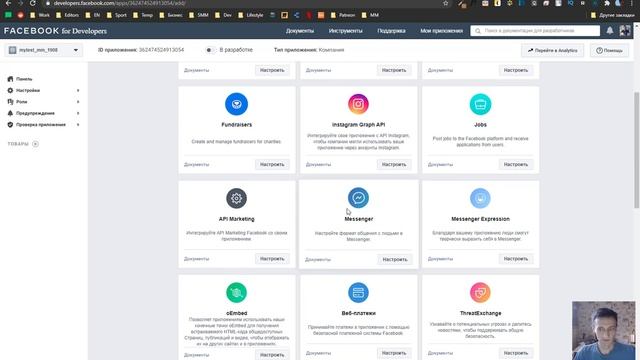The image size is (640, 360).
Task: Open Документы link on Jobs card
Action: point(440,164)
